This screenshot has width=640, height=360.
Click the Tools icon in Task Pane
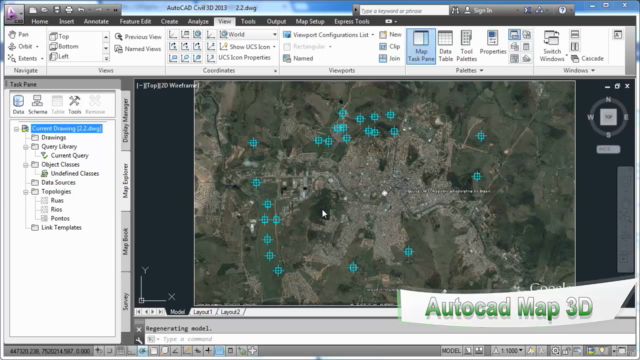pyautogui.click(x=75, y=104)
